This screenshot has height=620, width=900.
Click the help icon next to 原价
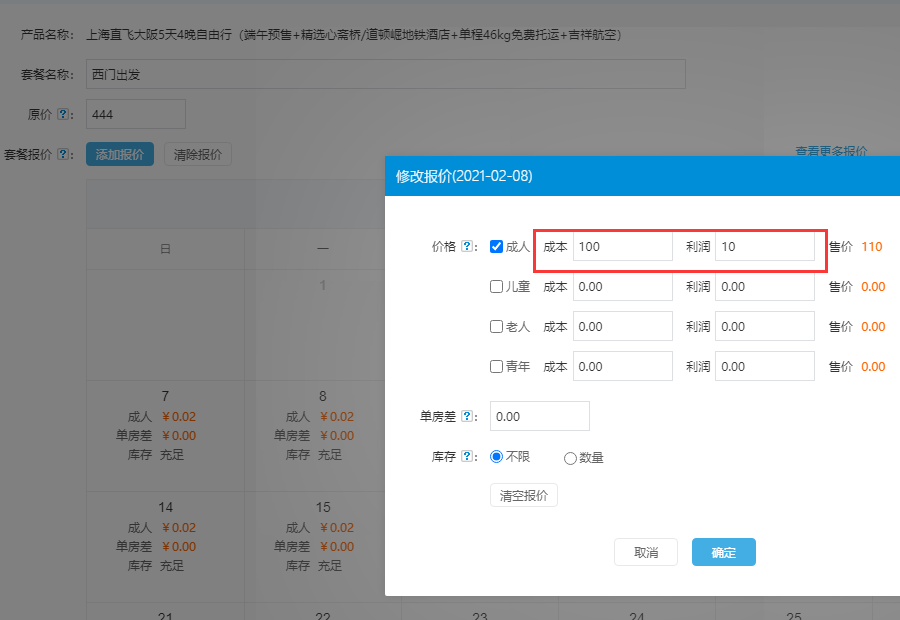[x=63, y=115]
